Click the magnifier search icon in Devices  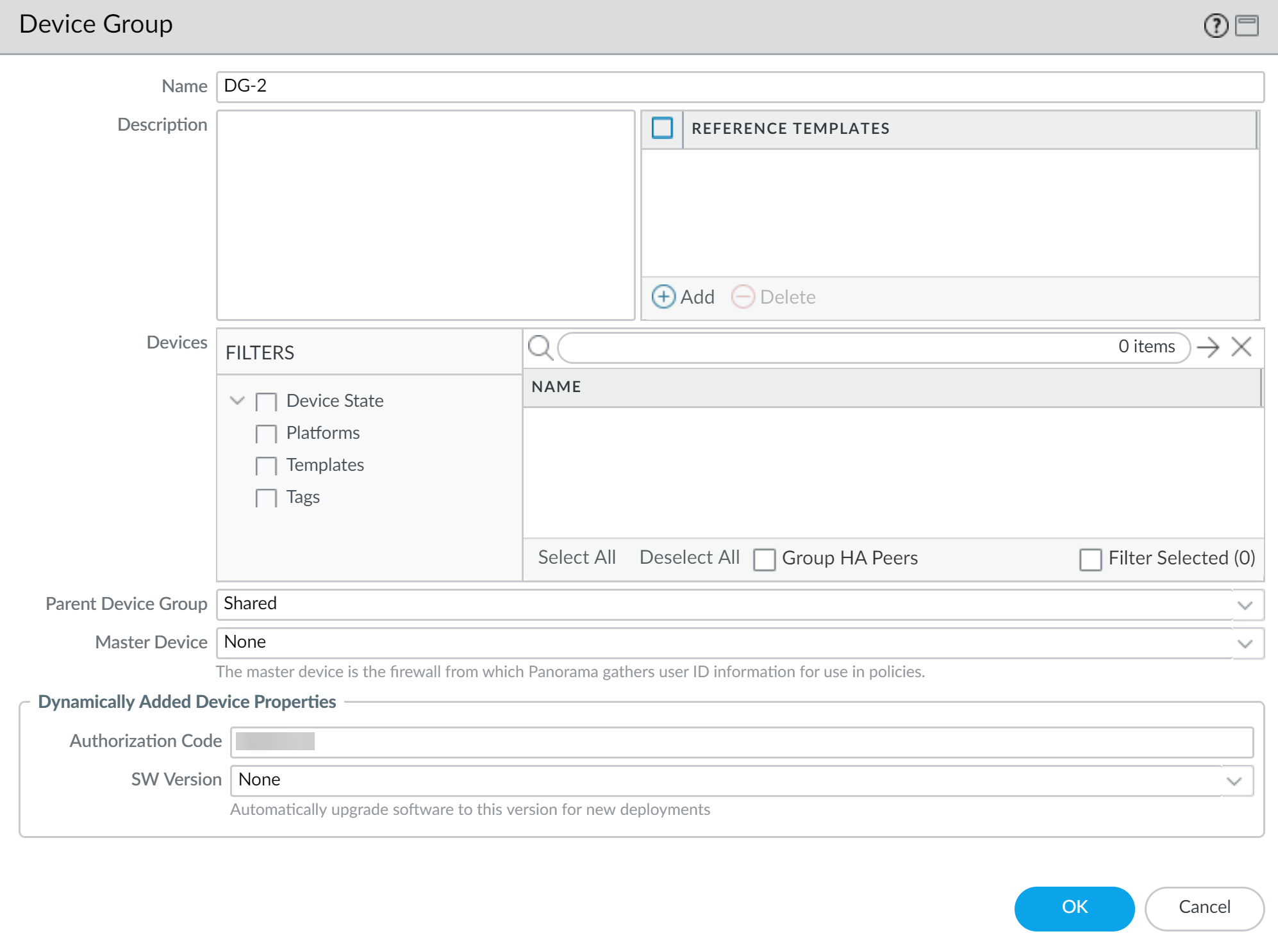click(540, 348)
